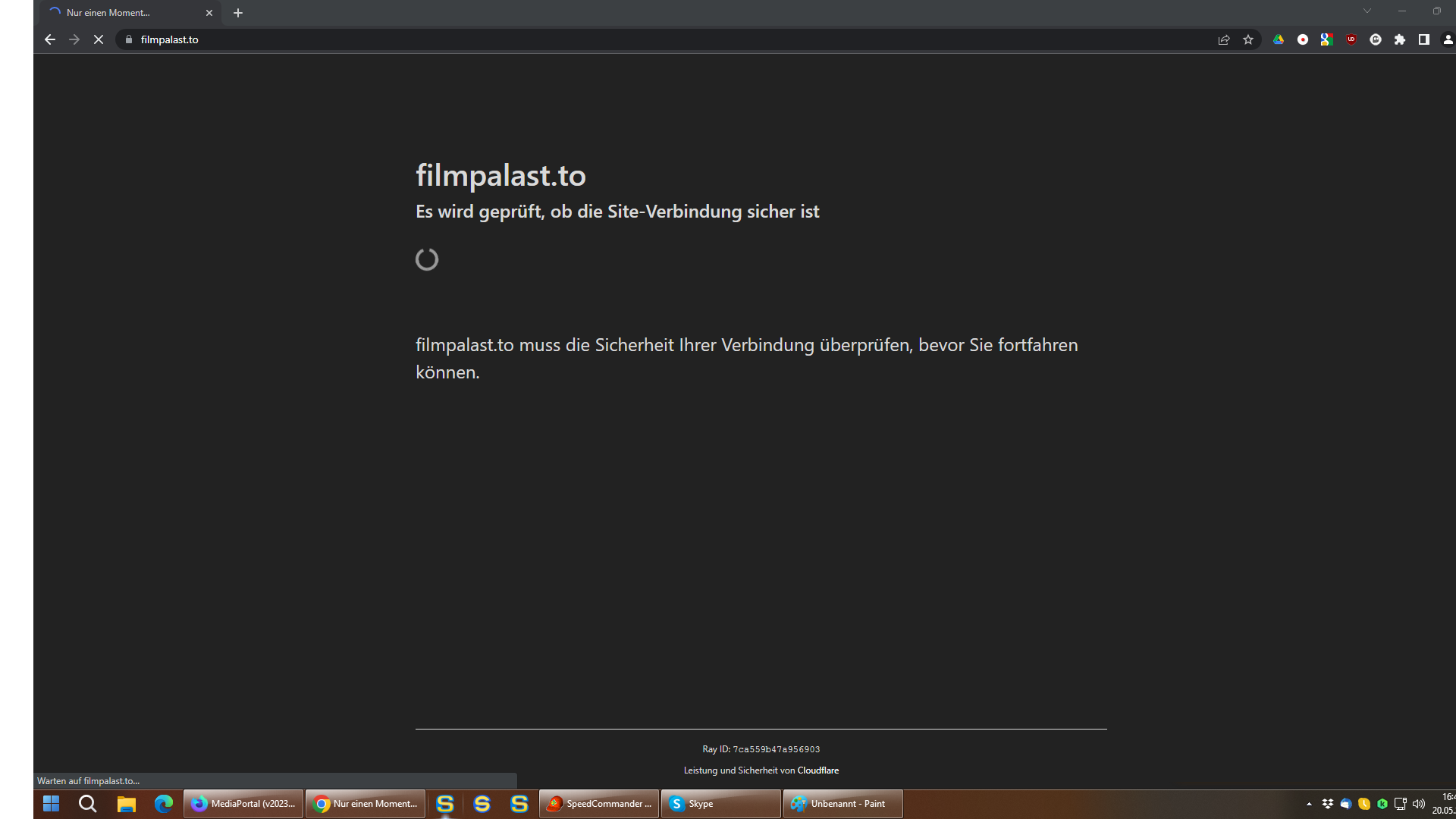Screen dimensions: 1456x819
Task: Close the 'Nur einen Moment...' tab
Action: click(209, 13)
